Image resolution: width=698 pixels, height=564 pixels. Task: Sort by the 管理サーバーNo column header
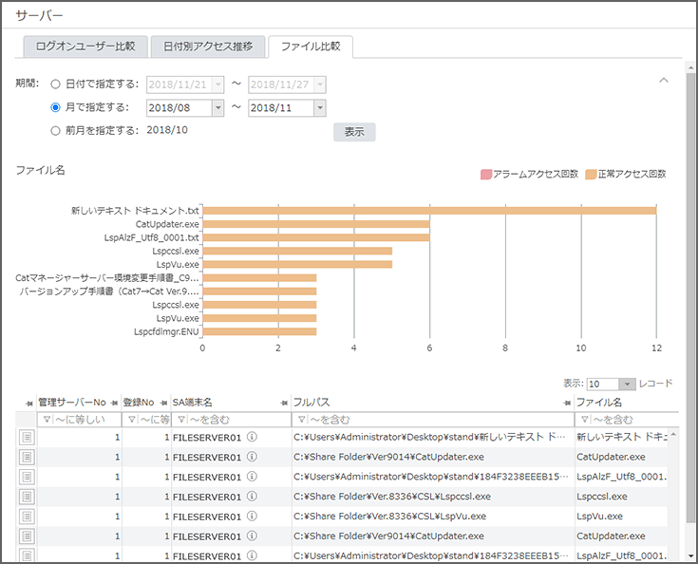tap(72, 403)
